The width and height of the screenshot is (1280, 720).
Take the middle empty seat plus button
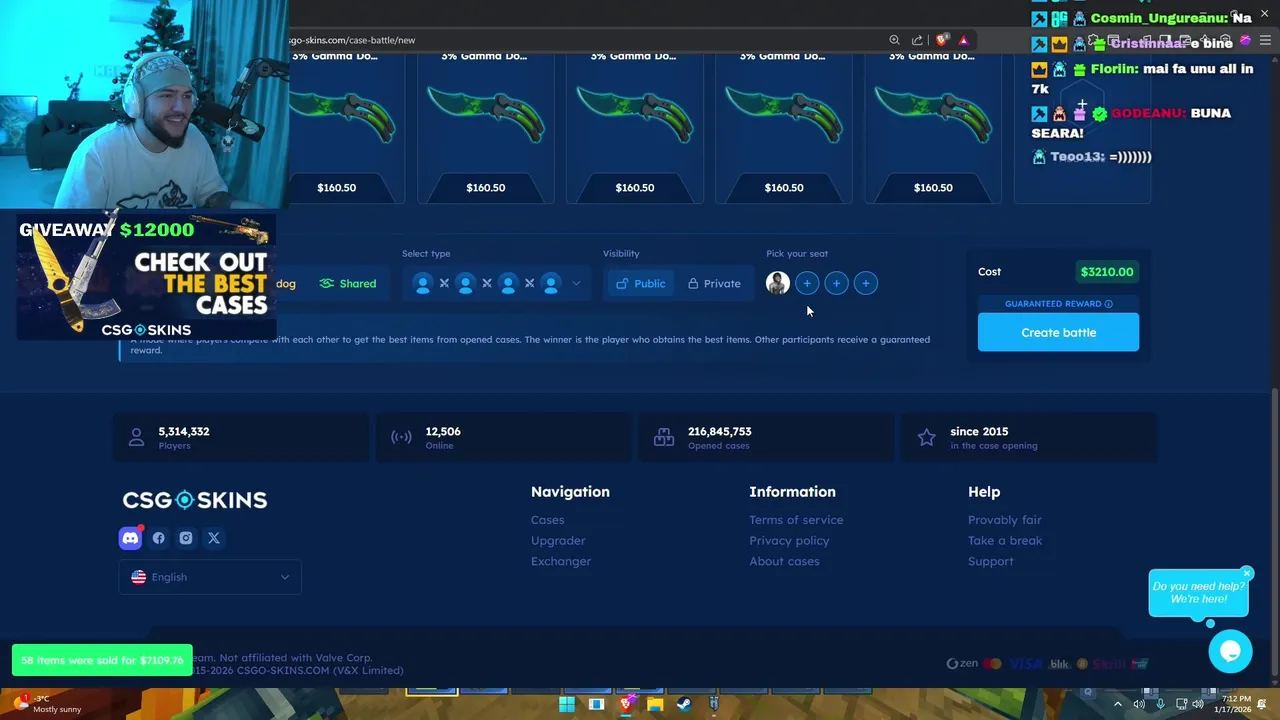pos(836,283)
